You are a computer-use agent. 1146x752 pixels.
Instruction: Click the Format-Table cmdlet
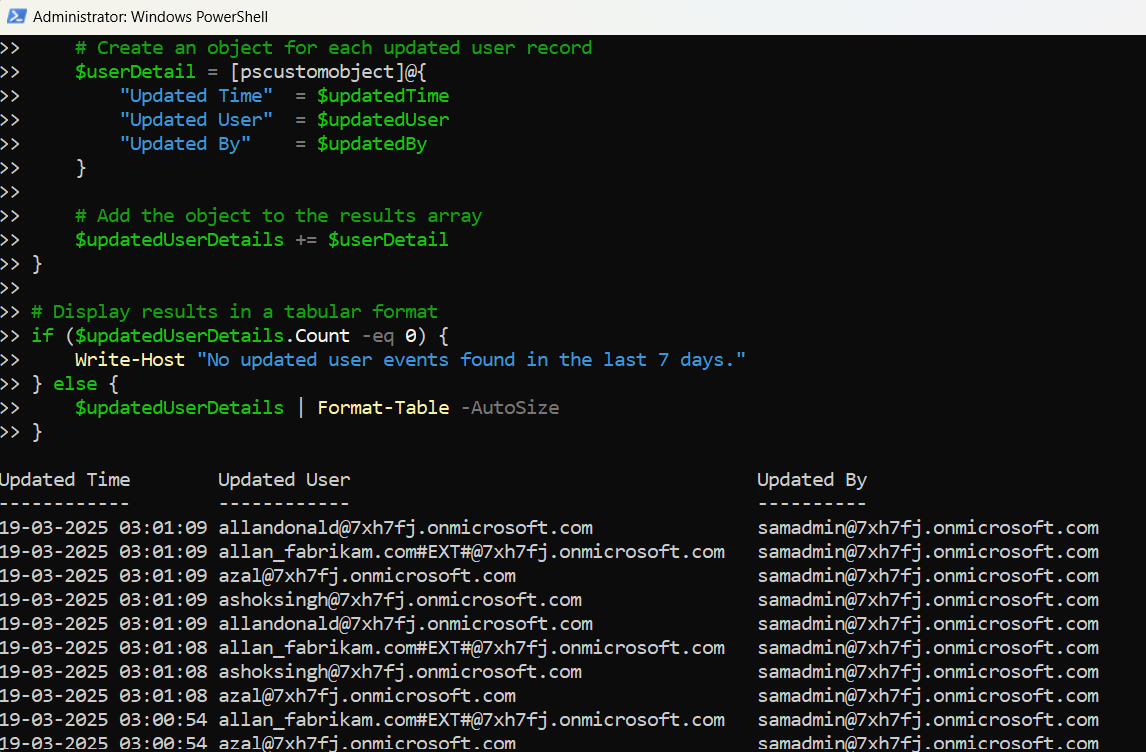tap(383, 408)
